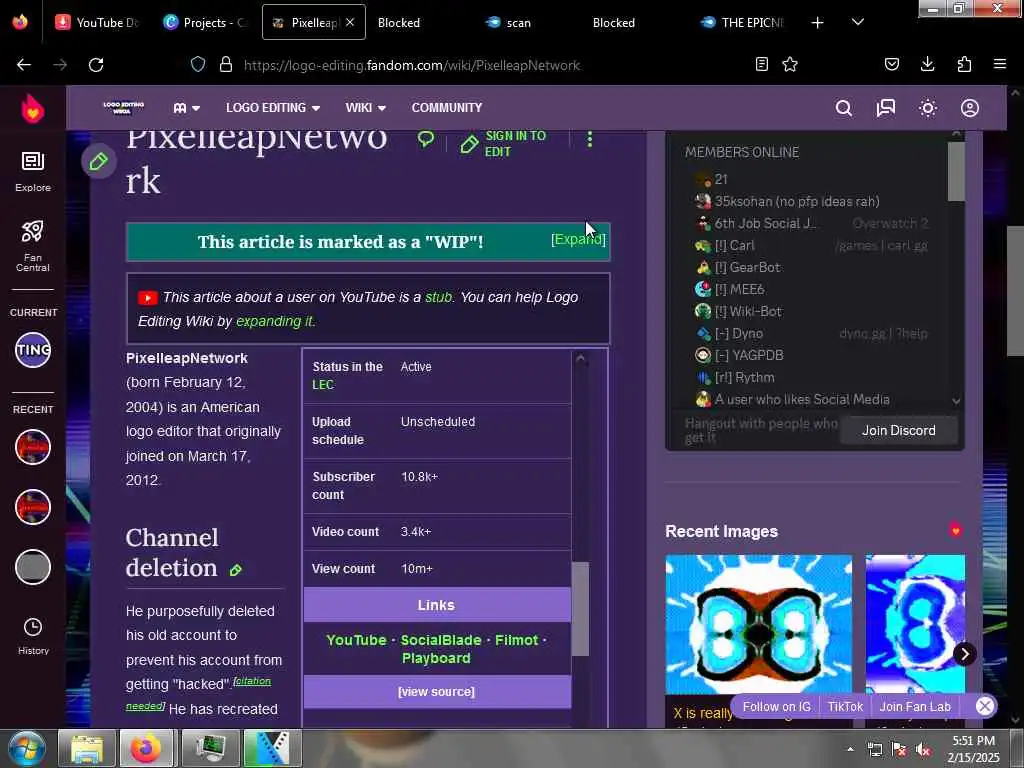Open the first recent wiki thumbnail
The image size is (1024, 768).
(33, 447)
